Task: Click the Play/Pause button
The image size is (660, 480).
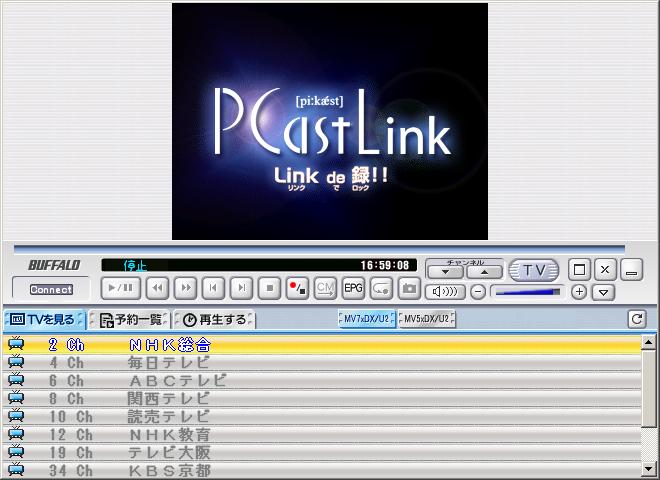Action: coord(120,288)
